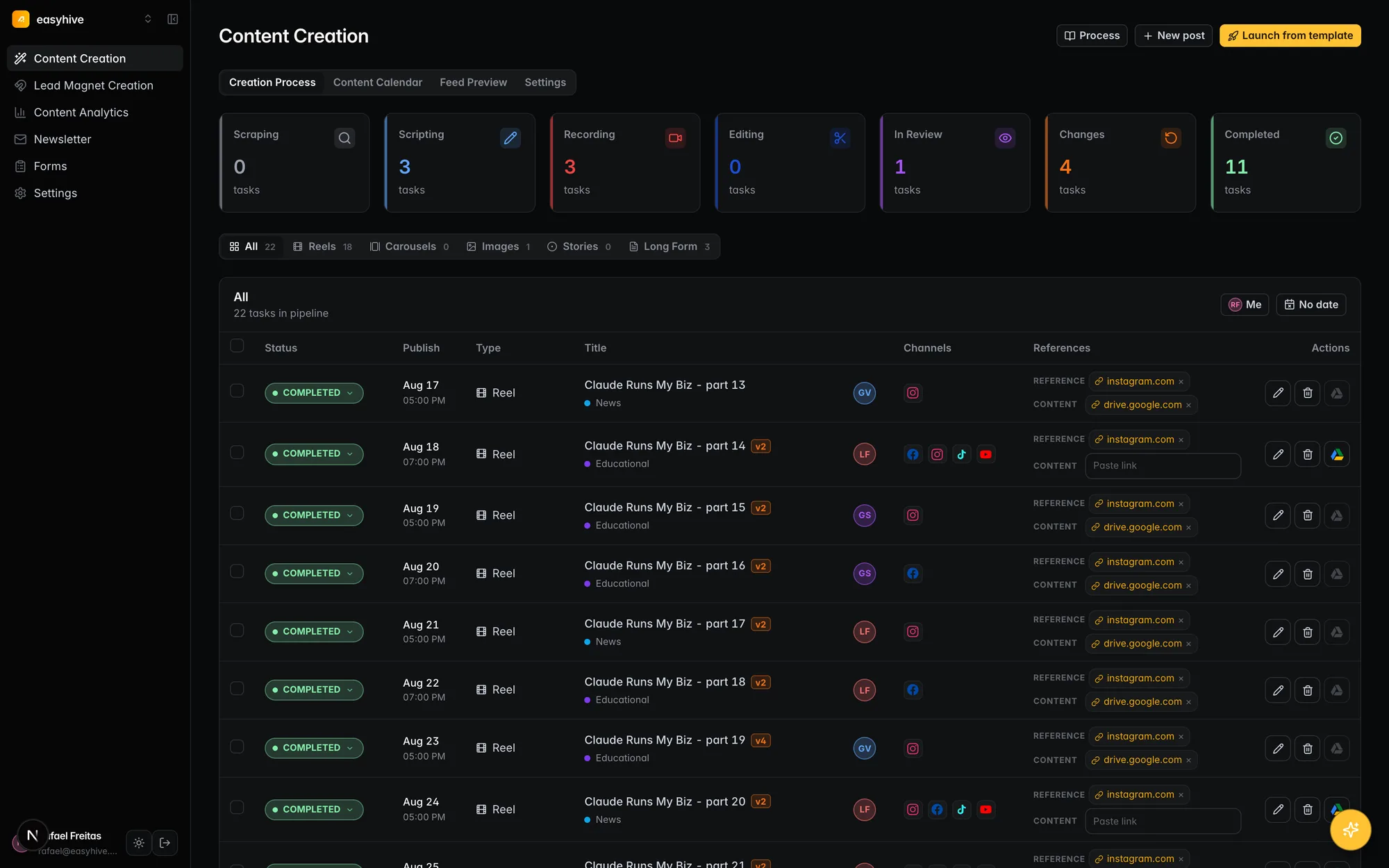Image resolution: width=1389 pixels, height=868 pixels.
Task: Filter tasks by Long Form tab
Action: click(x=669, y=247)
